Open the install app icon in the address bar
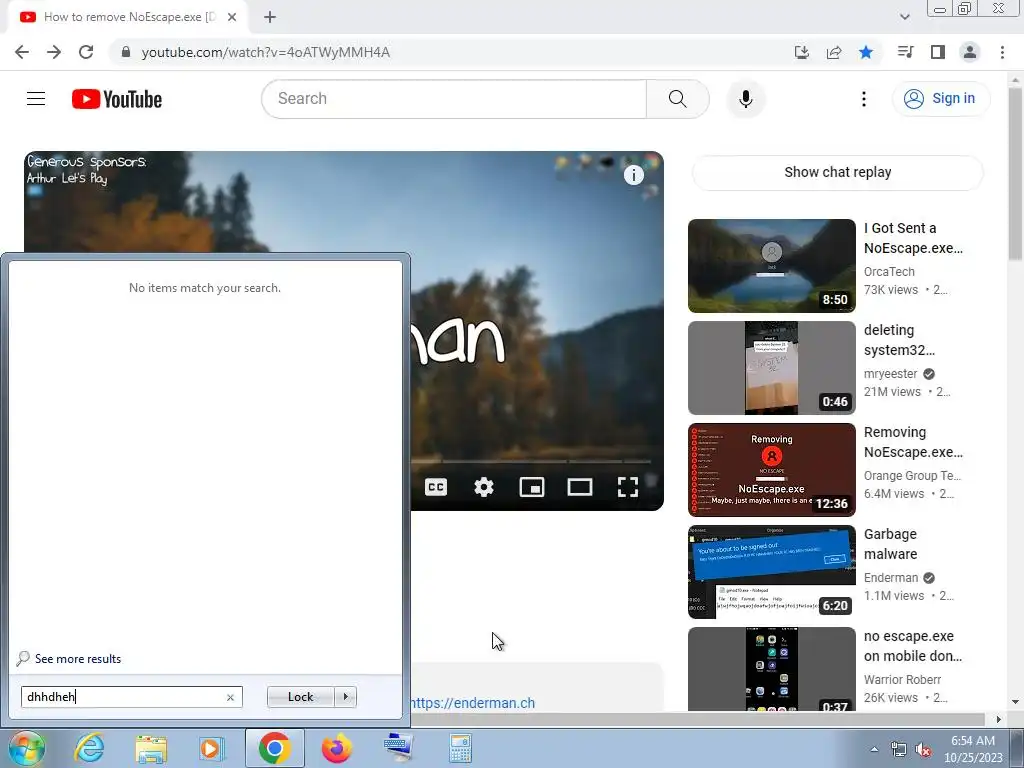 tap(801, 52)
